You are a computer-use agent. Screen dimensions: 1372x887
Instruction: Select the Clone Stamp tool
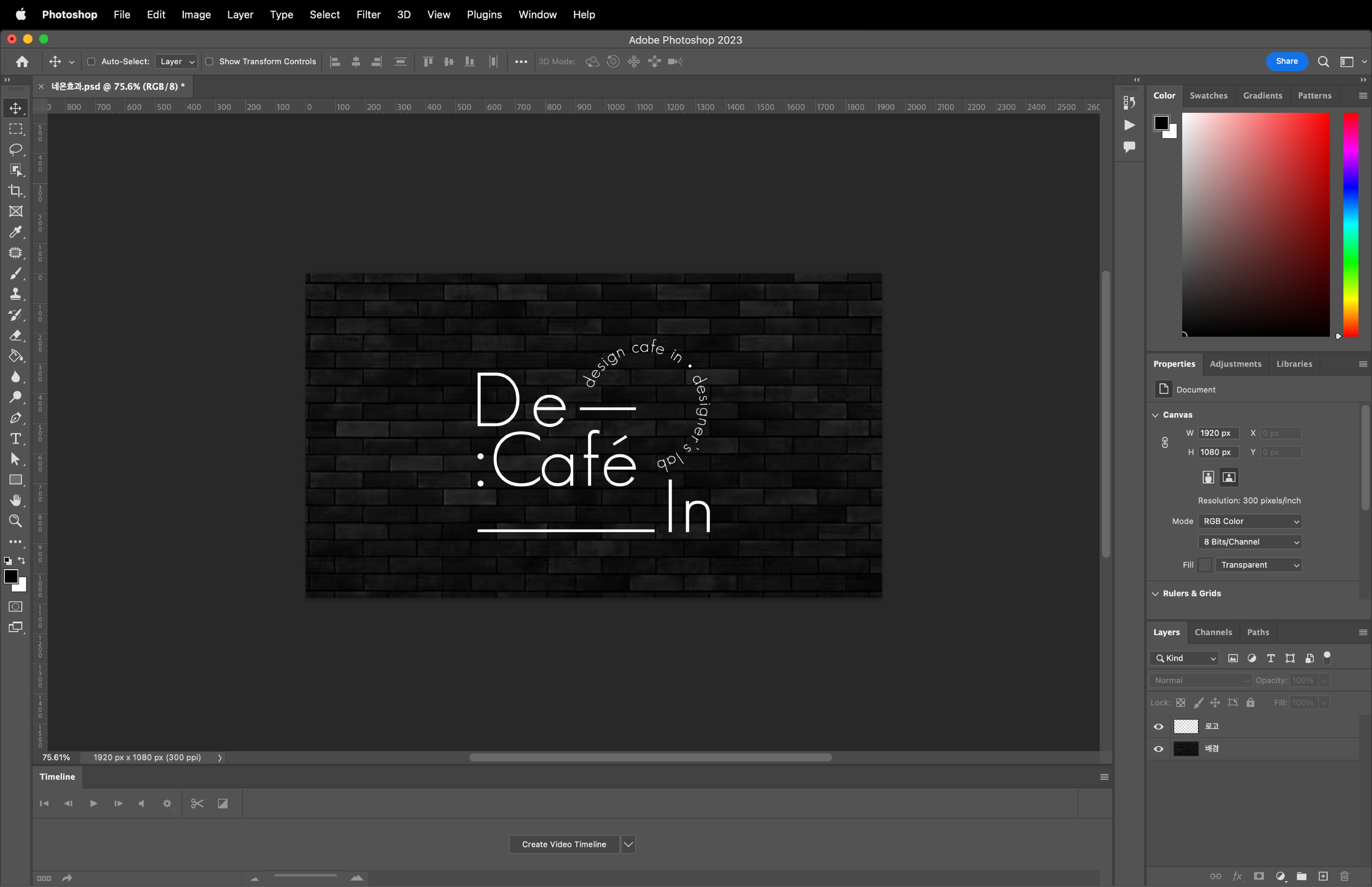coord(16,294)
